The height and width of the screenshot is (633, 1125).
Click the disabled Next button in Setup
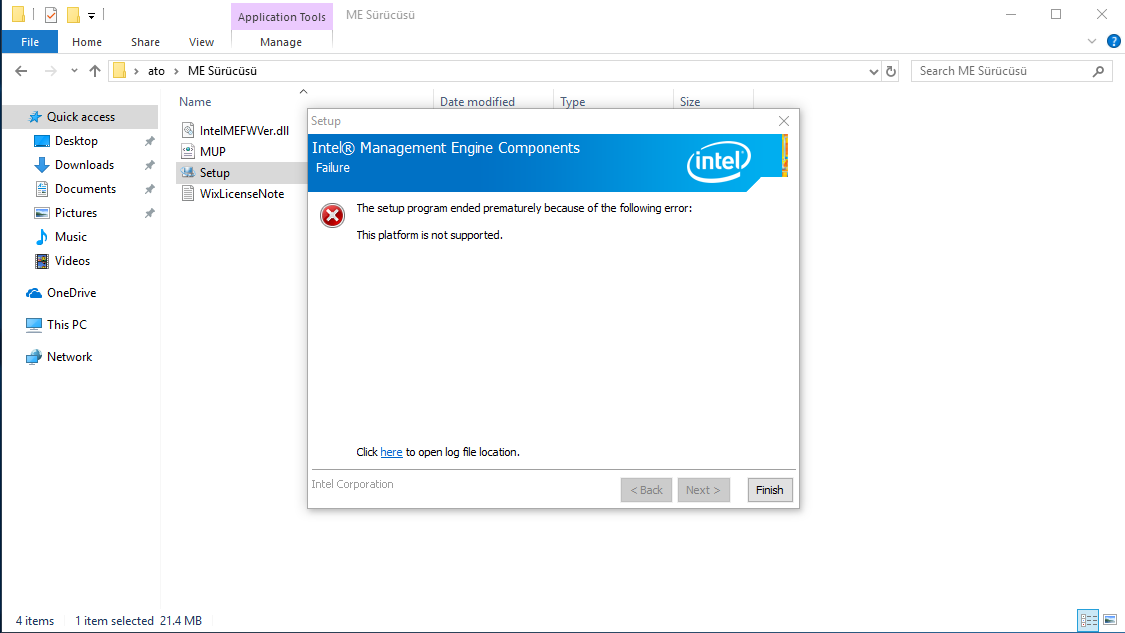click(x=703, y=490)
